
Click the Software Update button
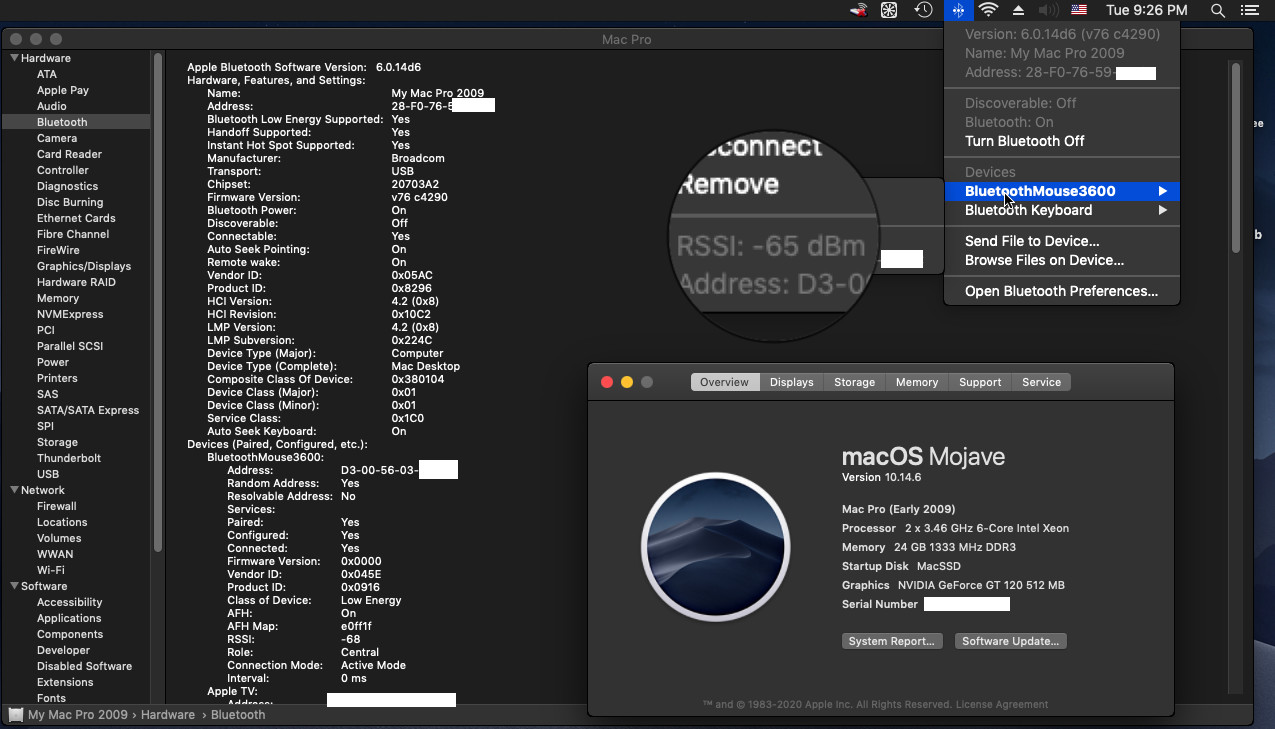pos(1010,641)
